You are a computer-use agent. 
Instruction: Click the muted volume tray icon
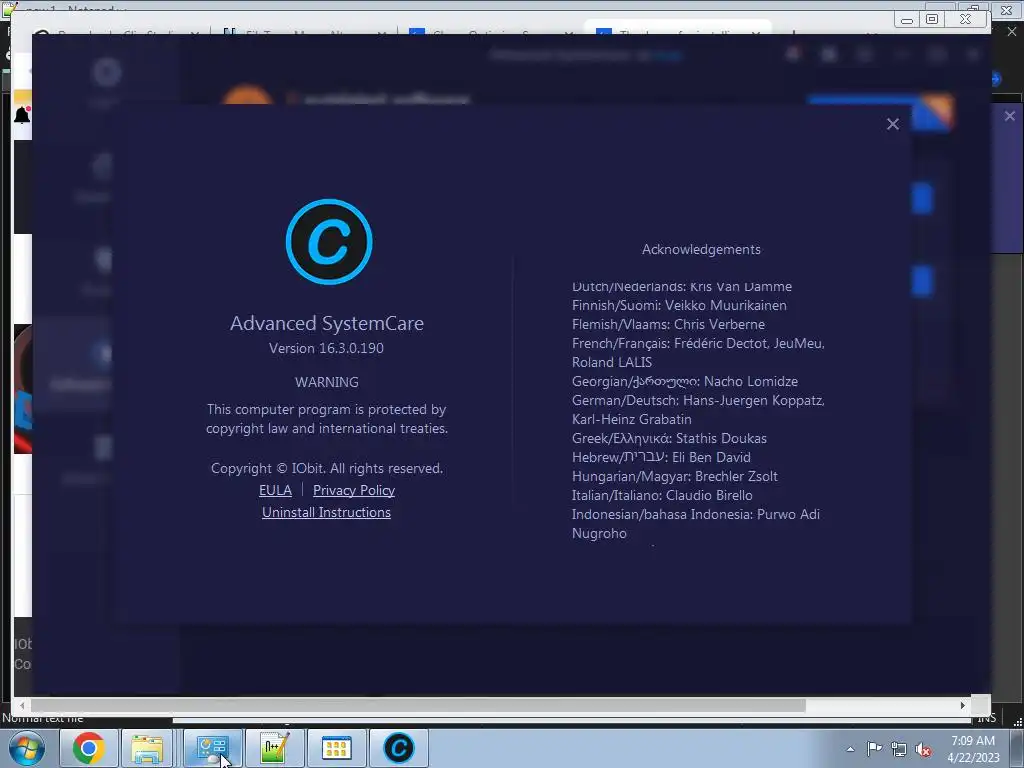(923, 750)
